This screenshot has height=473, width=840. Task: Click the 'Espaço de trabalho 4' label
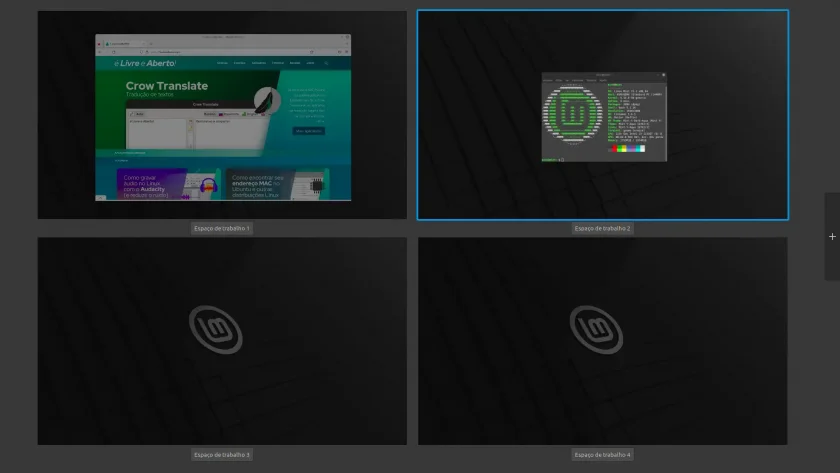click(x=602, y=455)
